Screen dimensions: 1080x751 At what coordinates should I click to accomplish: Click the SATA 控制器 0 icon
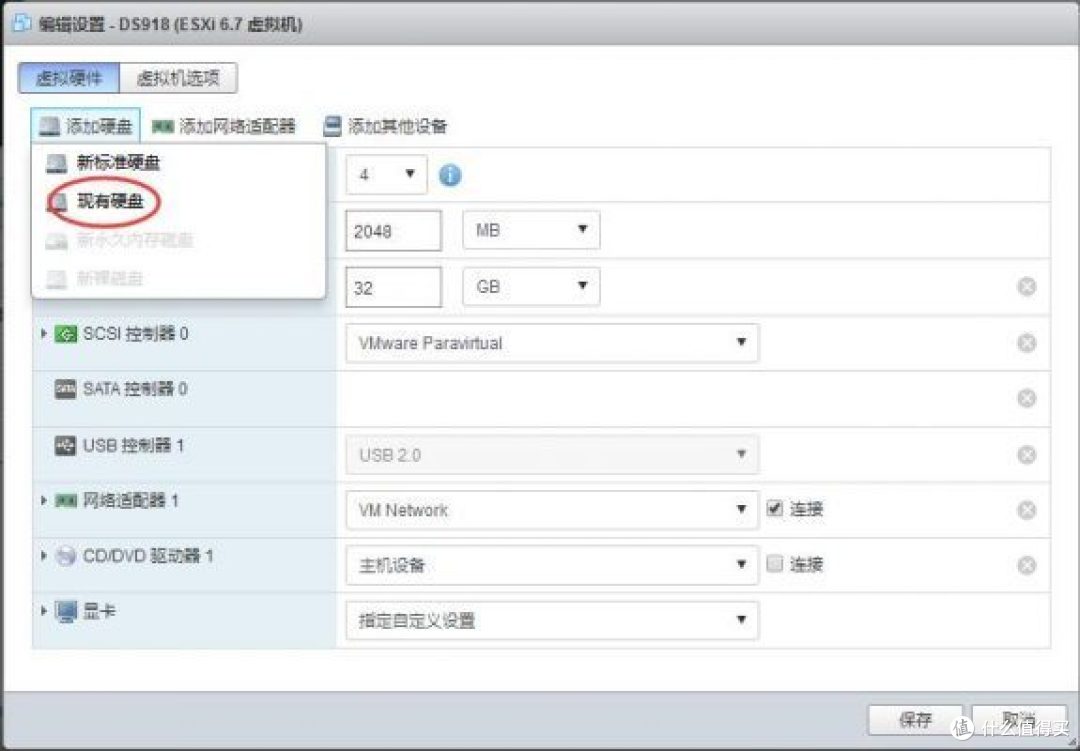click(x=65, y=390)
